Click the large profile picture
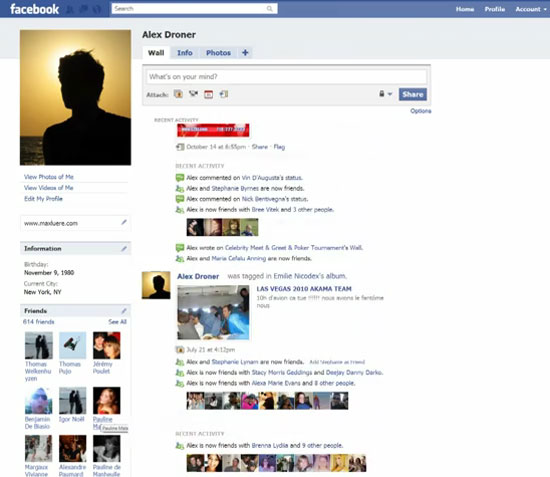This screenshot has height=477, width=550. click(x=75, y=98)
